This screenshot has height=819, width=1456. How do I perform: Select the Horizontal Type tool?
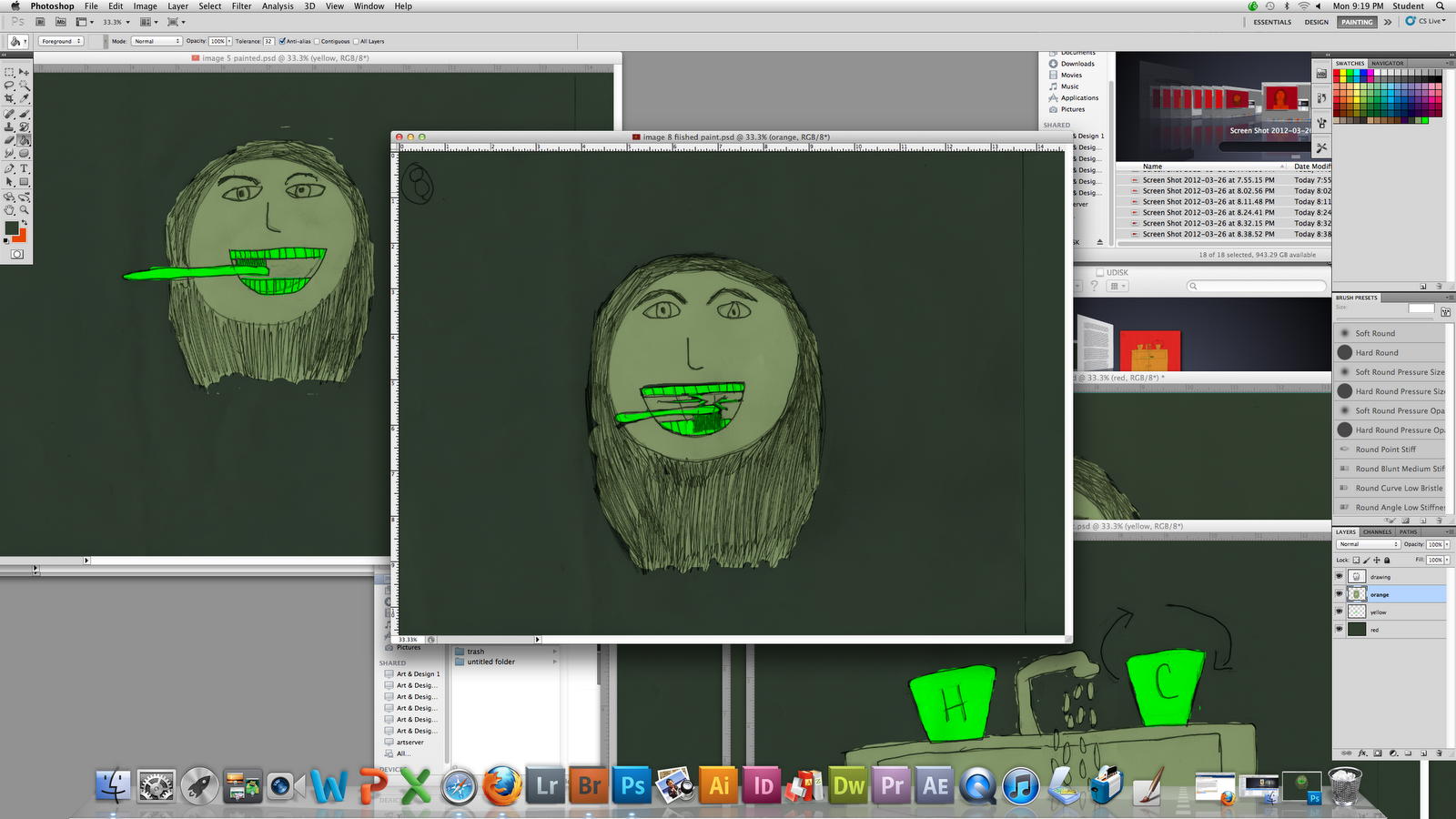coord(25,168)
